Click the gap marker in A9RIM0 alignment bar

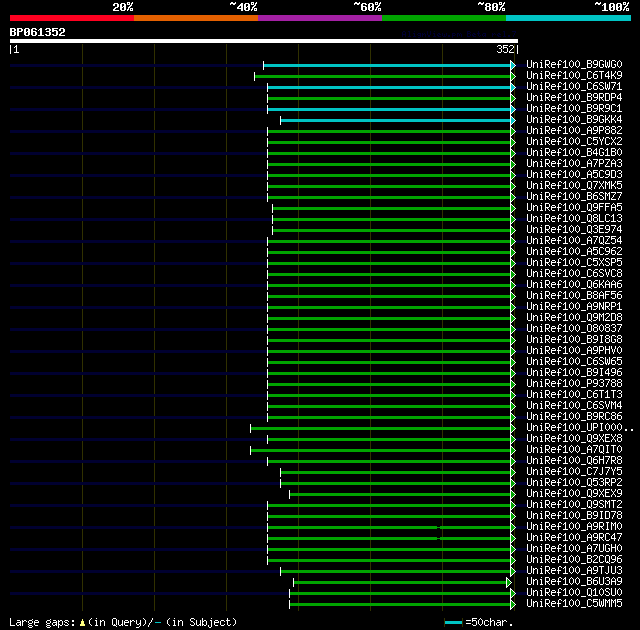click(439, 528)
